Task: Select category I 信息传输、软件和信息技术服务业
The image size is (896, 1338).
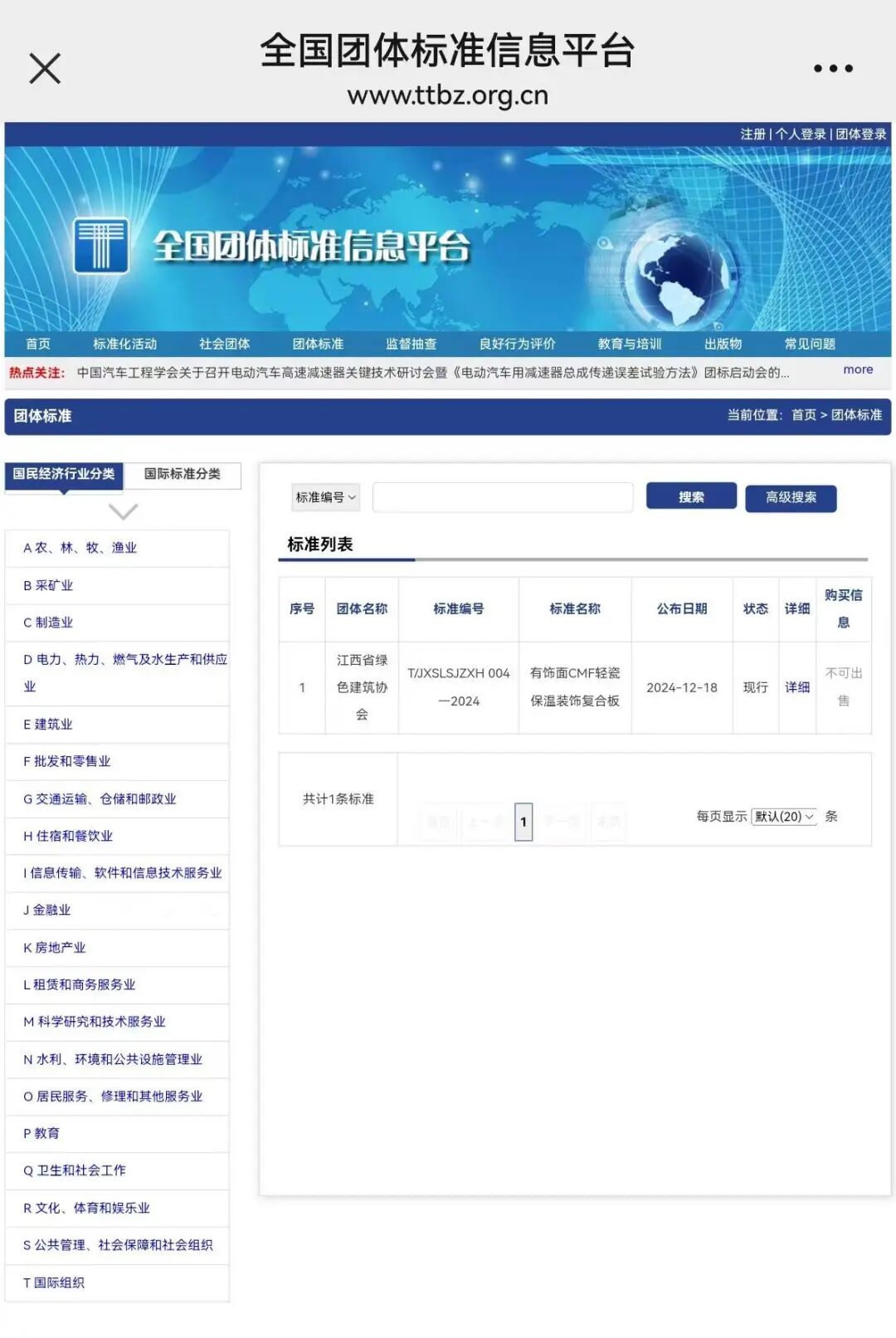Action: (x=117, y=873)
